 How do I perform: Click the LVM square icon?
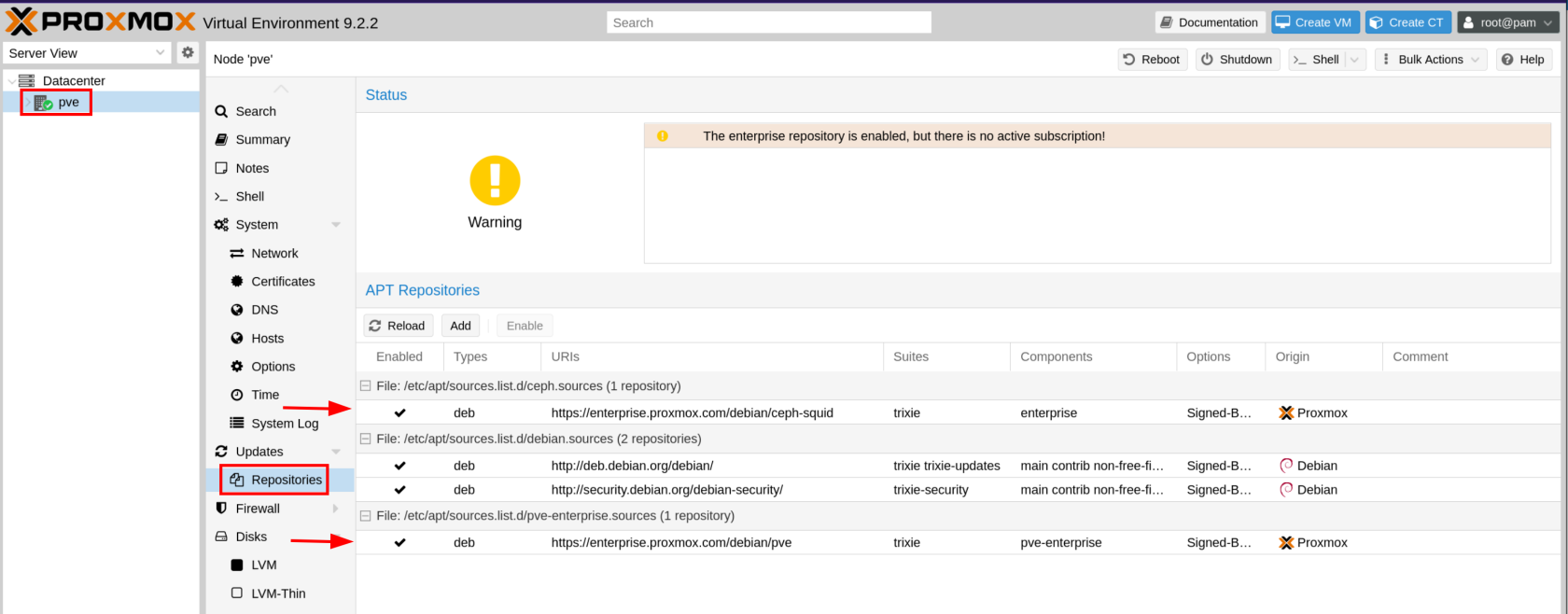click(x=237, y=565)
